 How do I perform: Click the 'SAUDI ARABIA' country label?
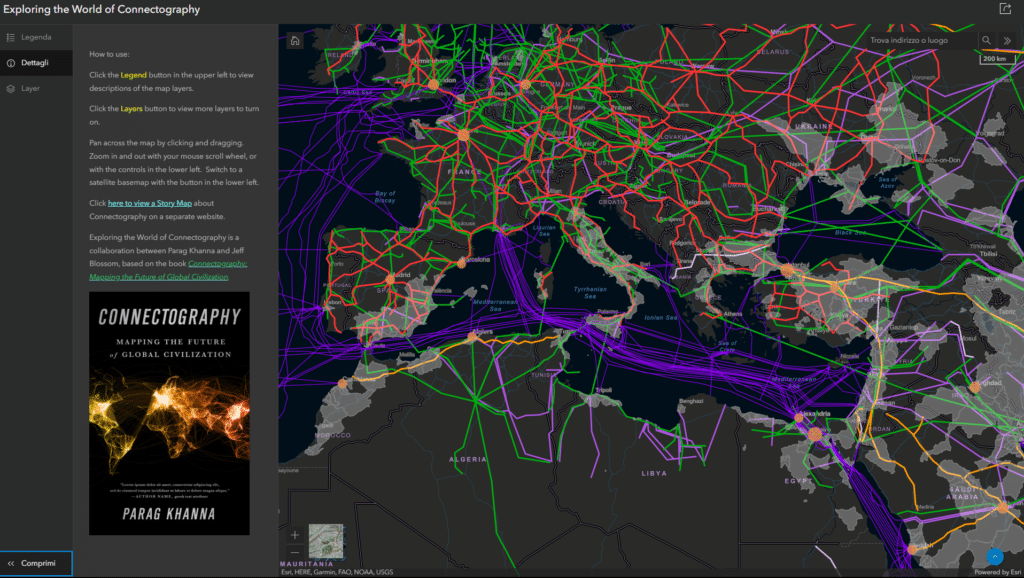pyautogui.click(x=962, y=493)
